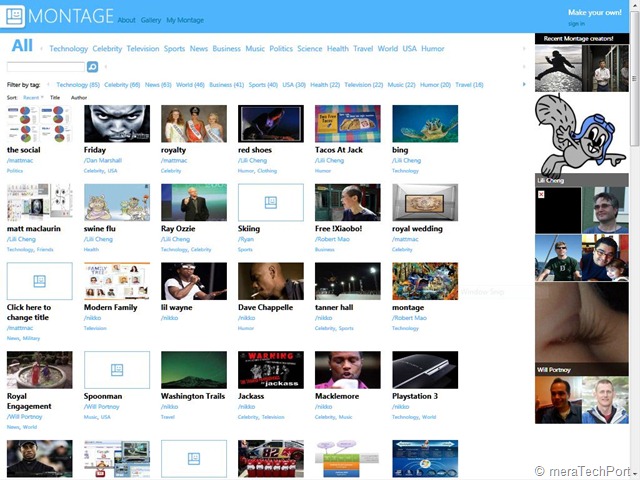Click author /Robert Mao under montage
Screen dimensions: 640x480
pos(409,318)
